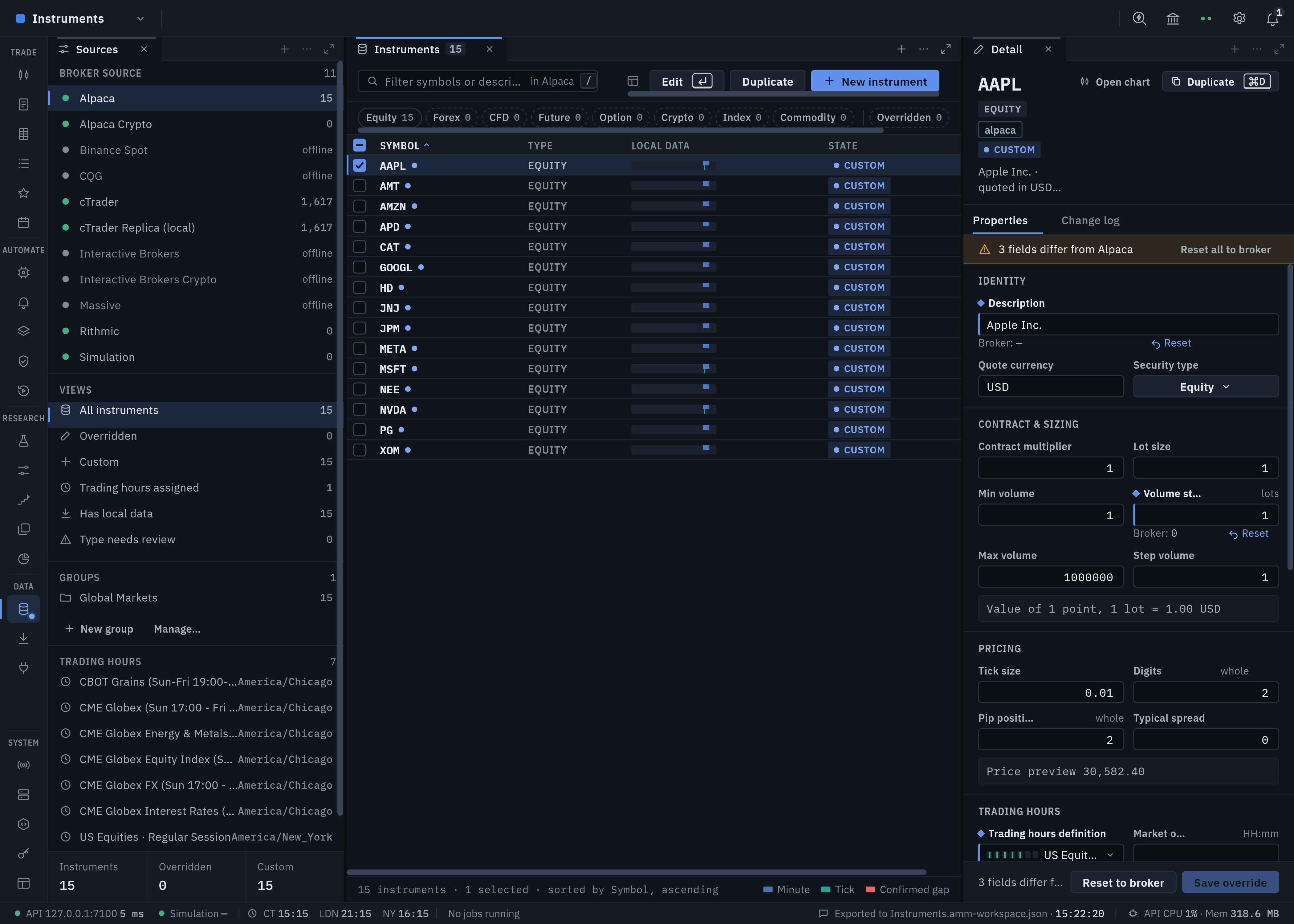Click the Max volume input field
1294x924 pixels.
[x=1050, y=577]
